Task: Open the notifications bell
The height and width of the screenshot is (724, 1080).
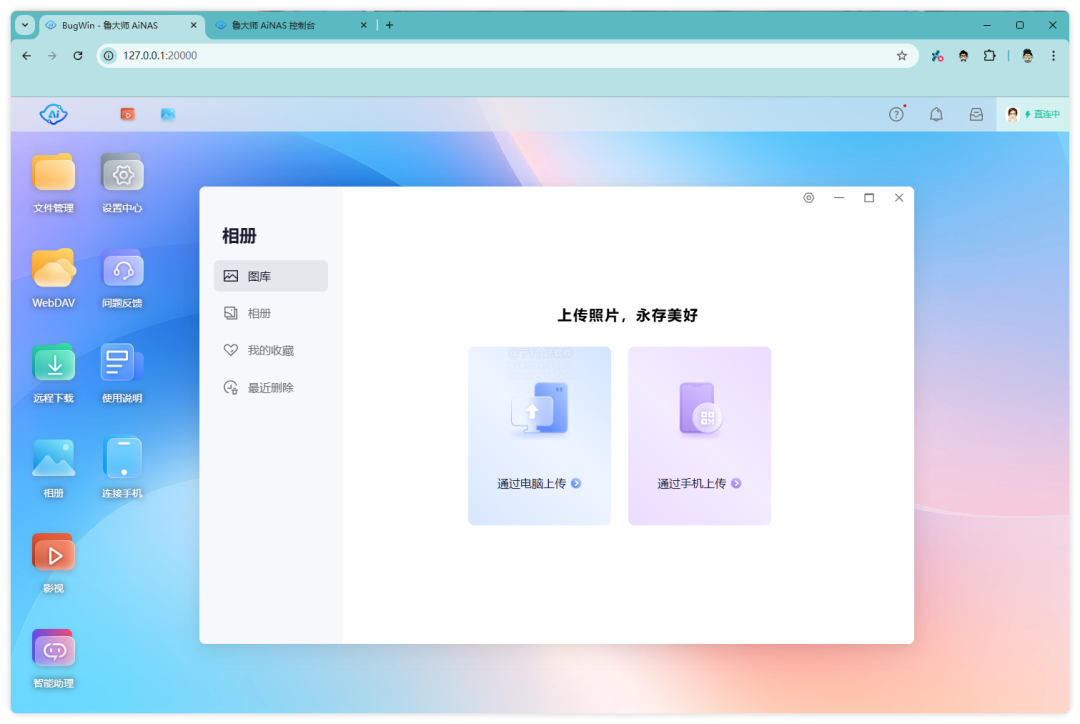Action: pos(936,114)
